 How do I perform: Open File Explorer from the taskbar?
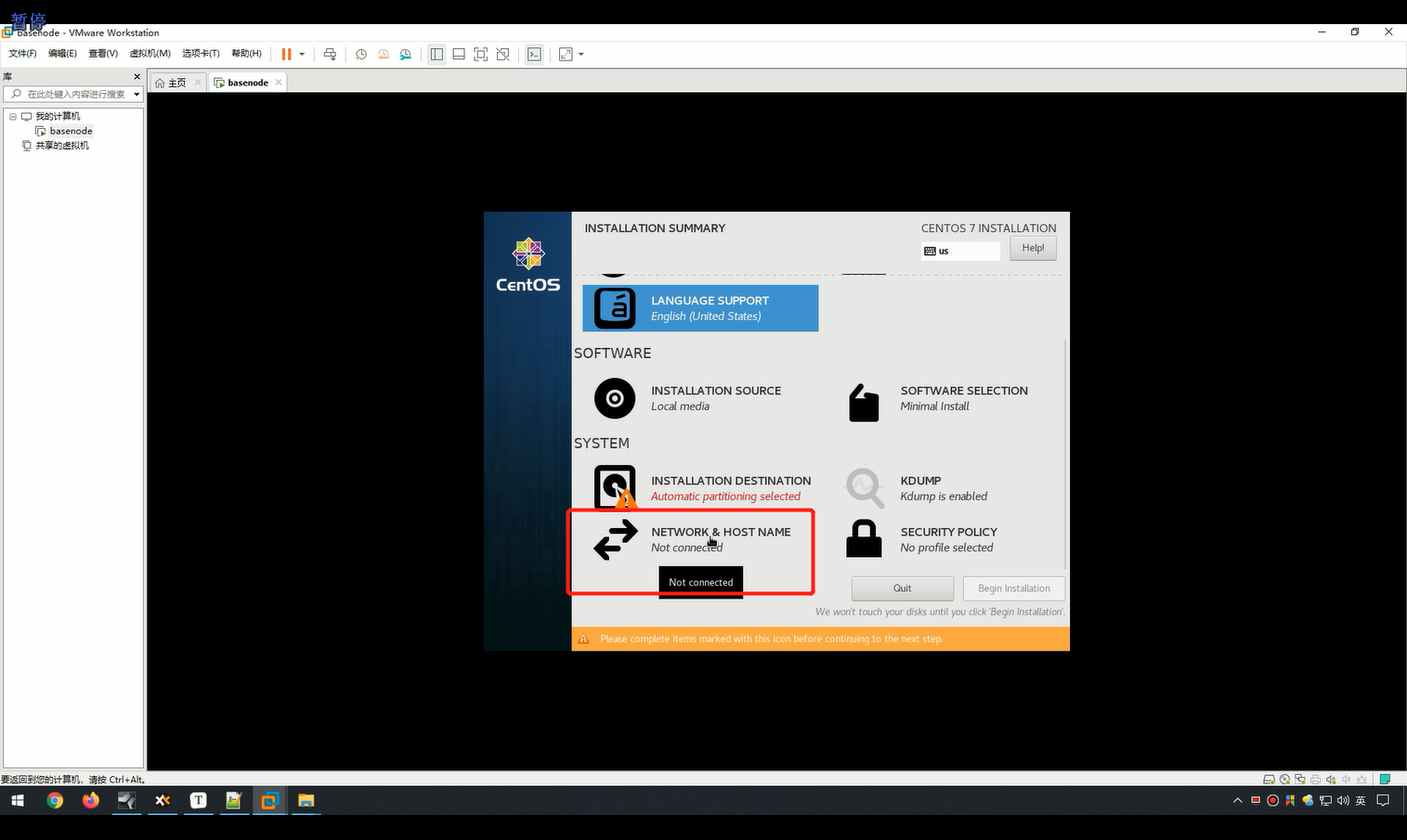pyautogui.click(x=306, y=800)
